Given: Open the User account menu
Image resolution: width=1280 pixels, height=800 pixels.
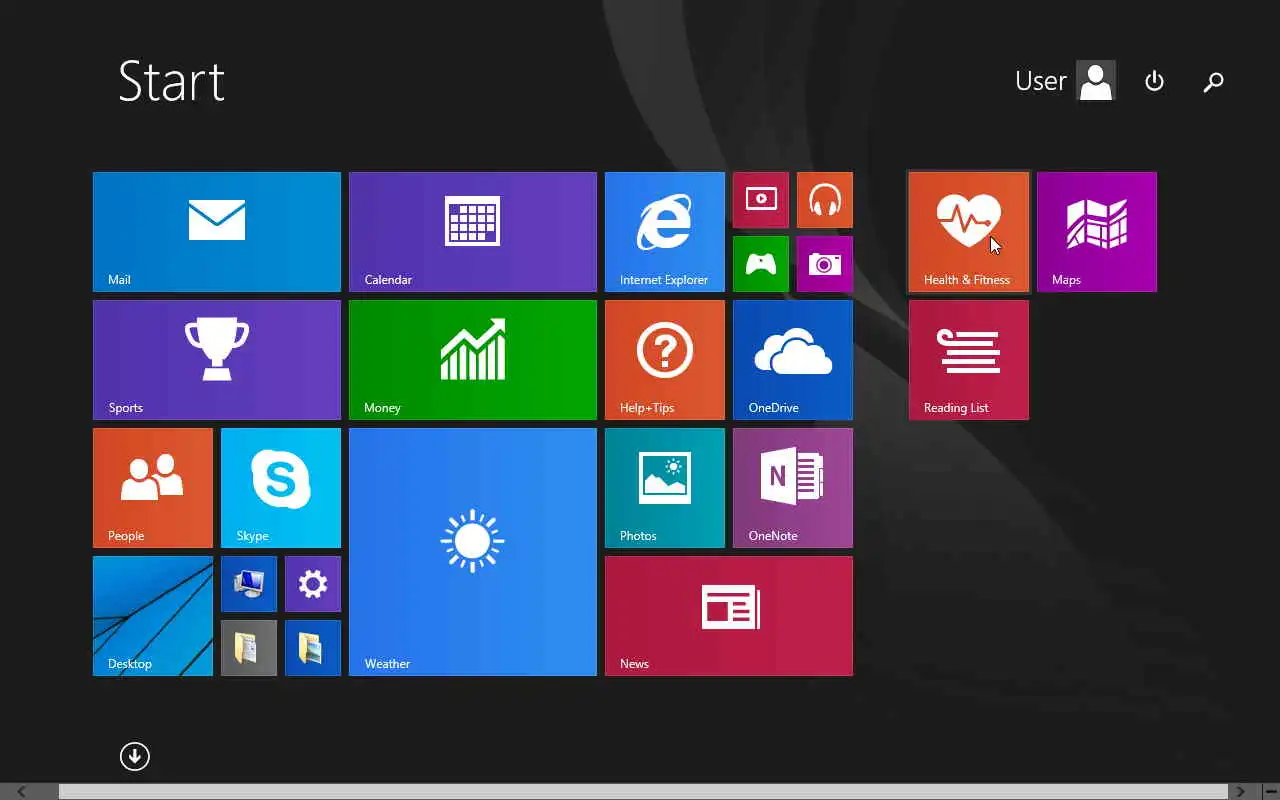Looking at the screenshot, I should [1065, 81].
